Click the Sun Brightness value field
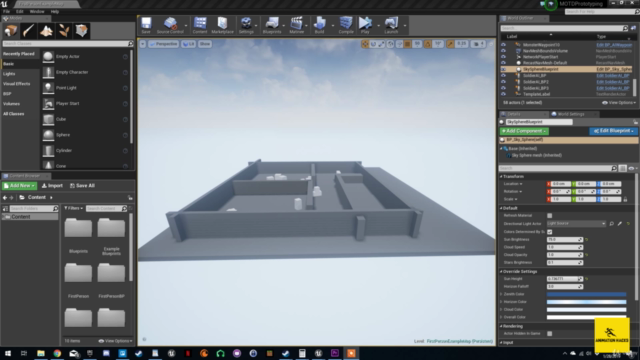This screenshot has height=360, width=640. pos(564,240)
